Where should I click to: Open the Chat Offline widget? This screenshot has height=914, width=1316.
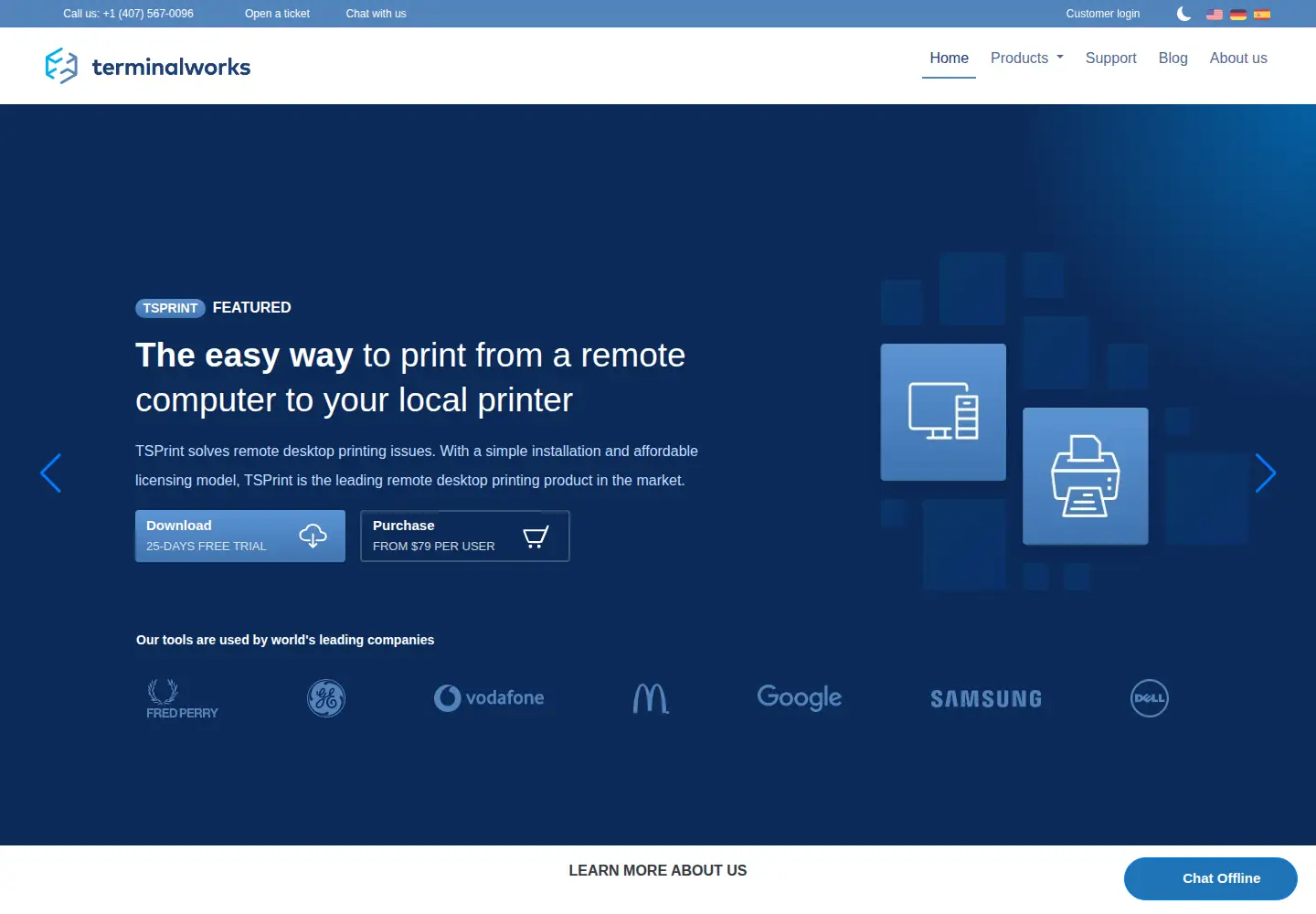[x=1210, y=878]
